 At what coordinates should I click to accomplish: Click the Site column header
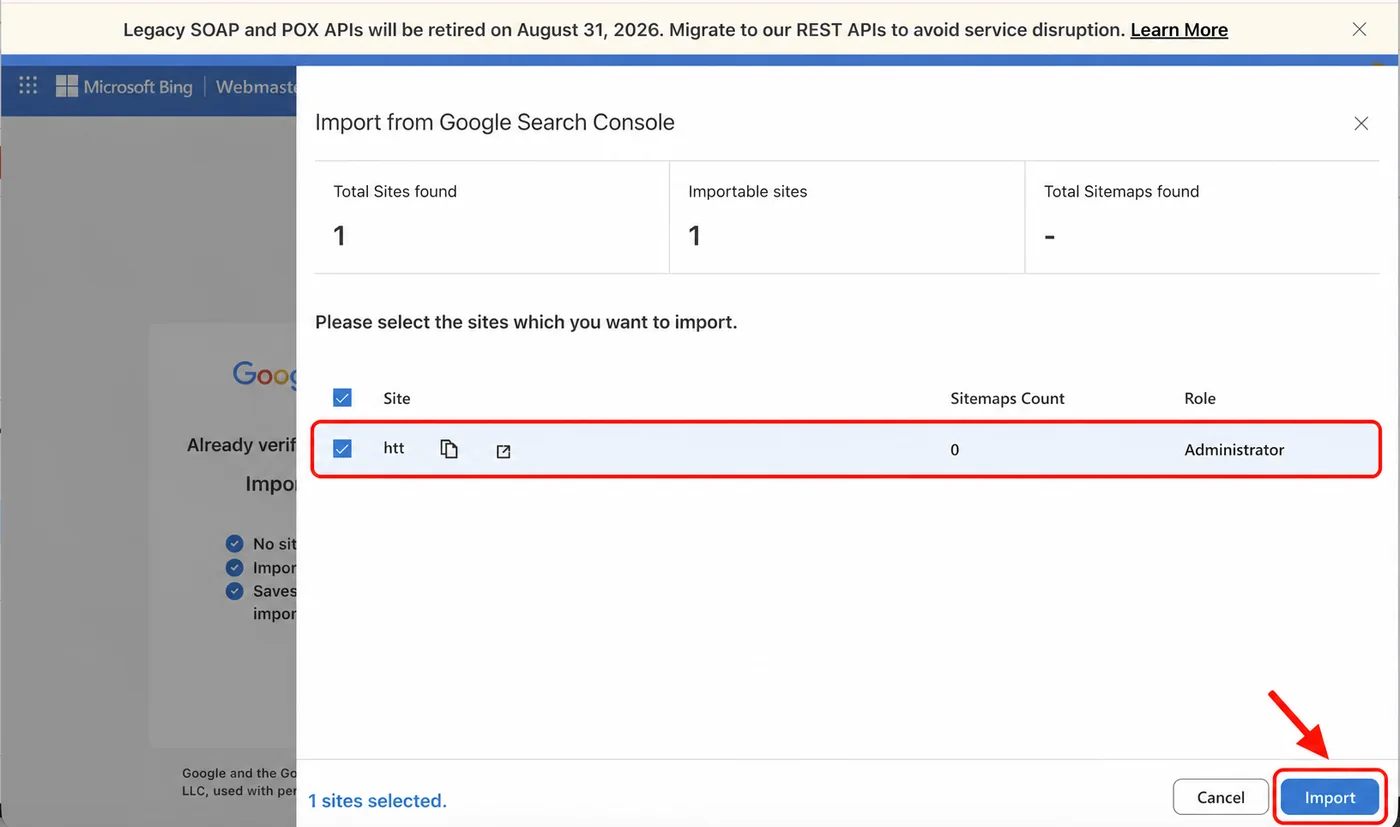point(397,398)
